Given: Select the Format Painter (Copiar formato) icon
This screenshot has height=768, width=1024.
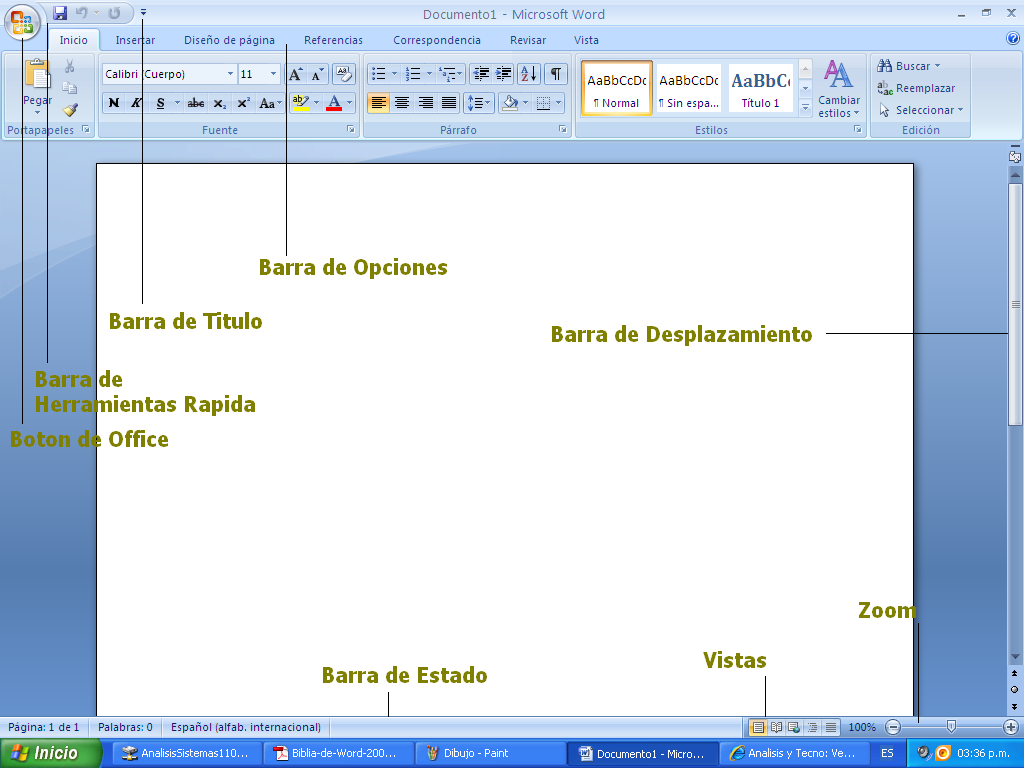Looking at the screenshot, I should tap(70, 108).
